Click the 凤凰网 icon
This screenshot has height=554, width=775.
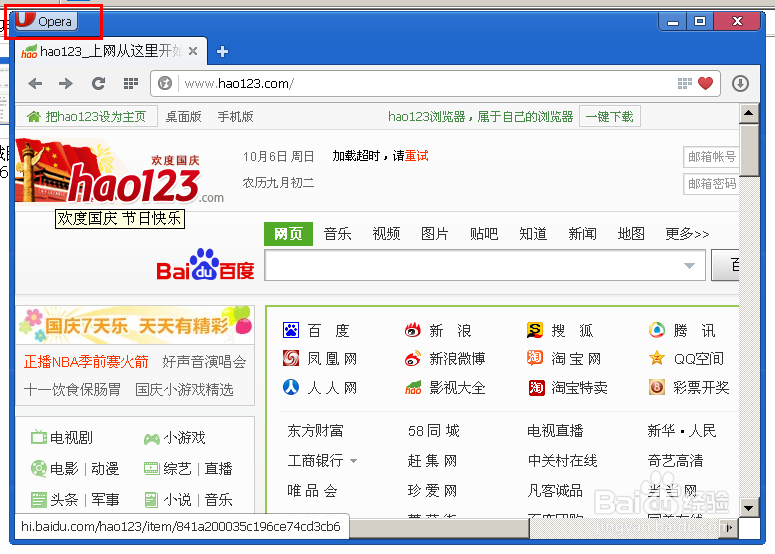point(291,358)
